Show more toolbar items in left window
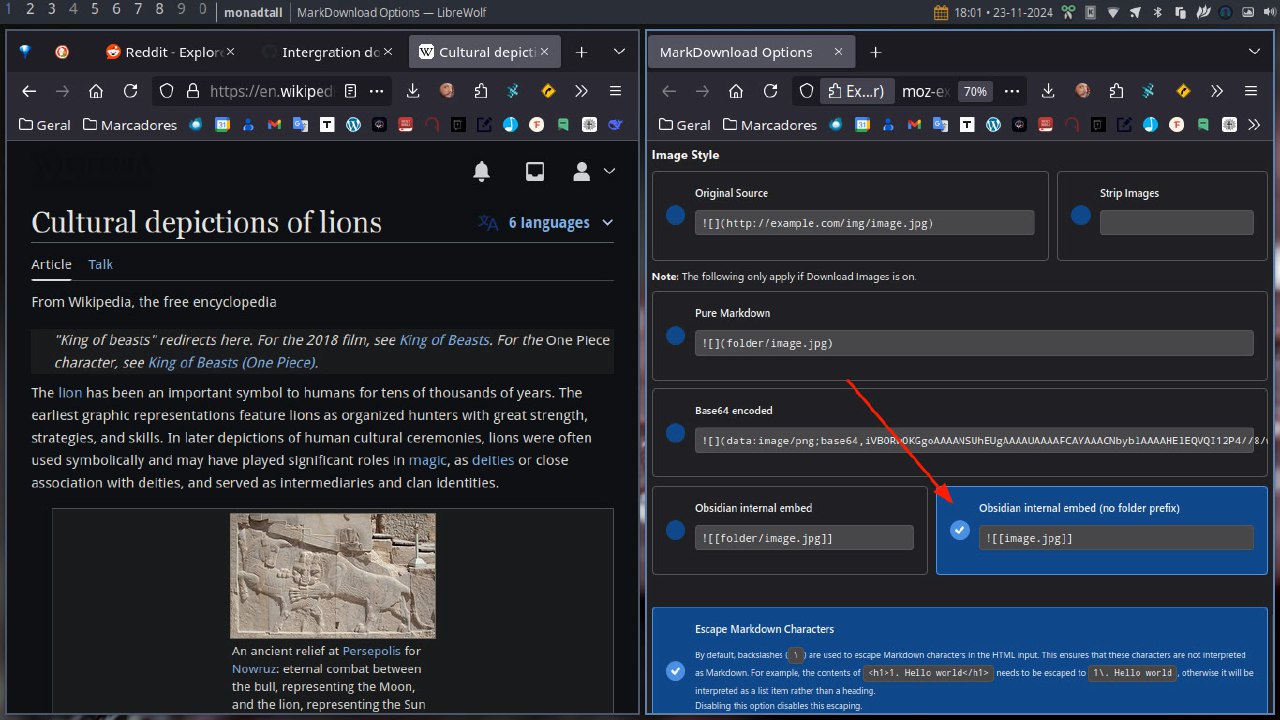The width and height of the screenshot is (1280, 720). 581,91
